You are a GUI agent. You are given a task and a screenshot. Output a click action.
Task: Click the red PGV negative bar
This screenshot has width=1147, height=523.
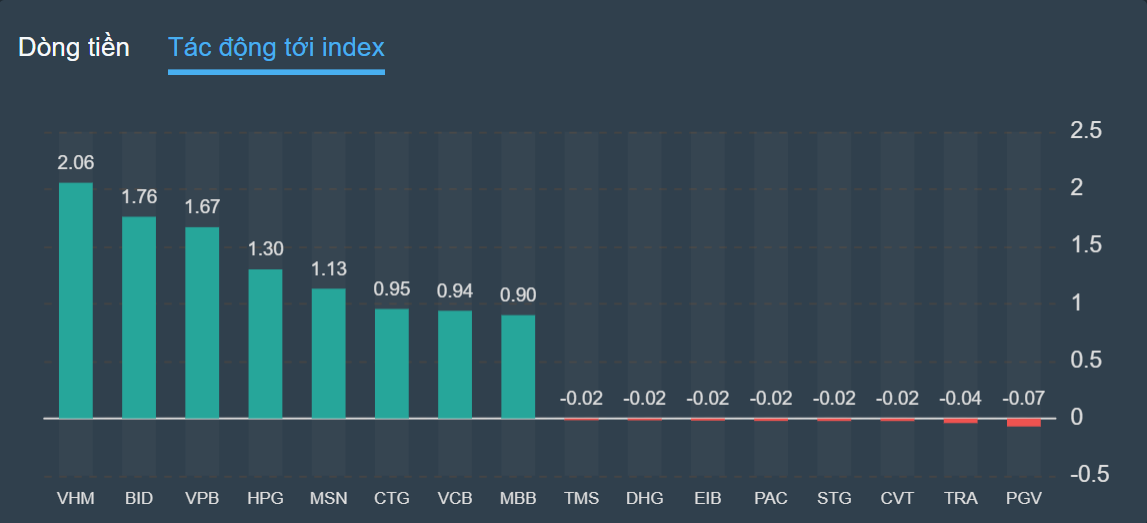1024,422
